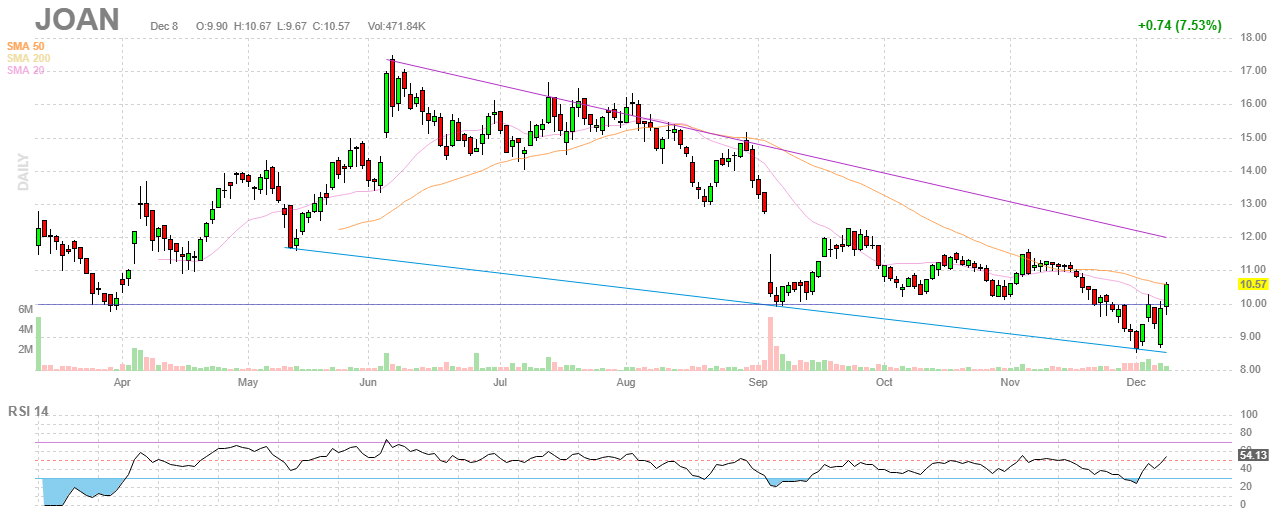Click the JOAN ticker symbol
This screenshot has width=1280, height=520.
[77, 20]
